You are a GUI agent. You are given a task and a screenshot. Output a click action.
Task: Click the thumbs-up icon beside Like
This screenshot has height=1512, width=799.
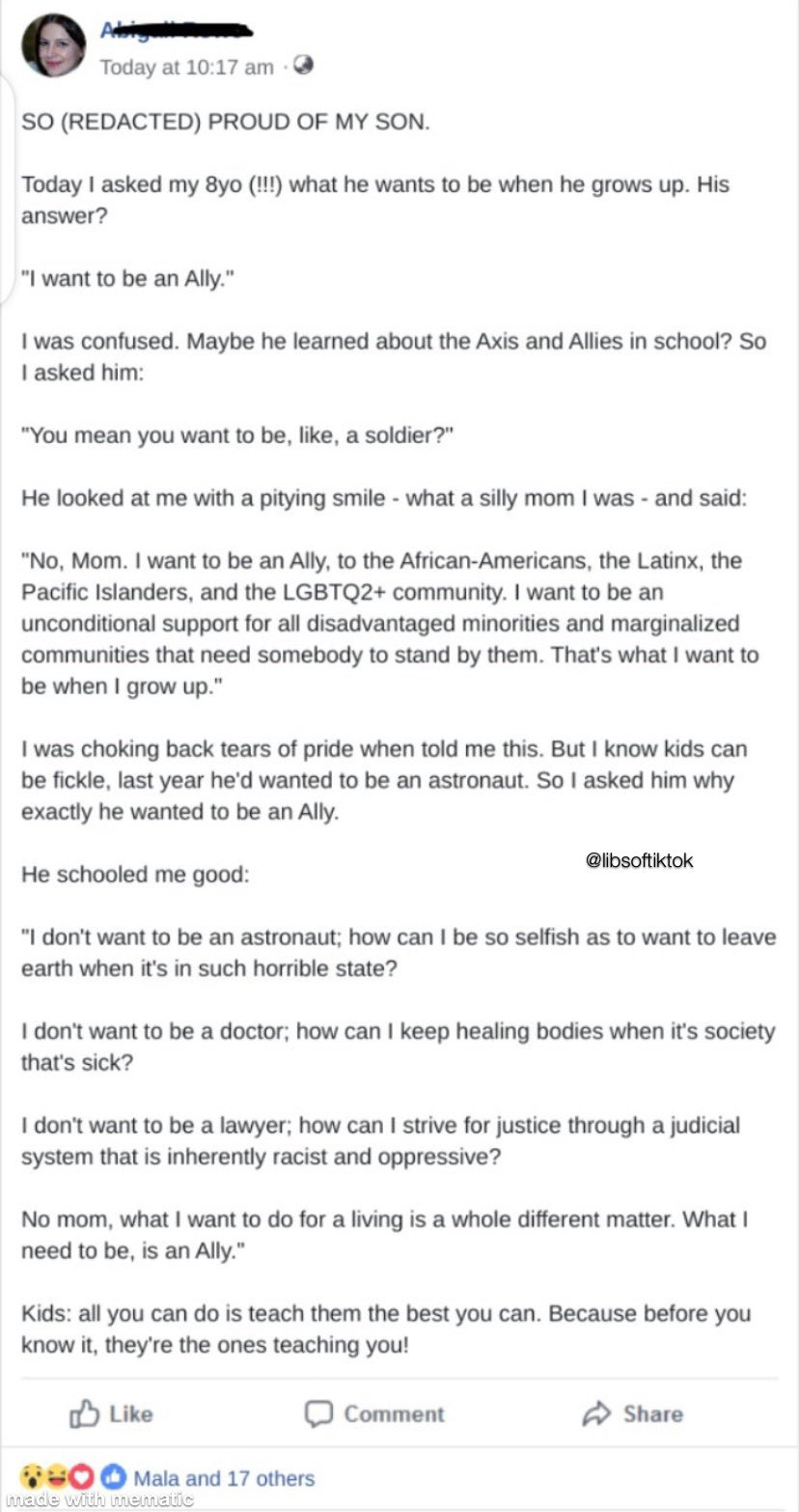click(x=85, y=1414)
